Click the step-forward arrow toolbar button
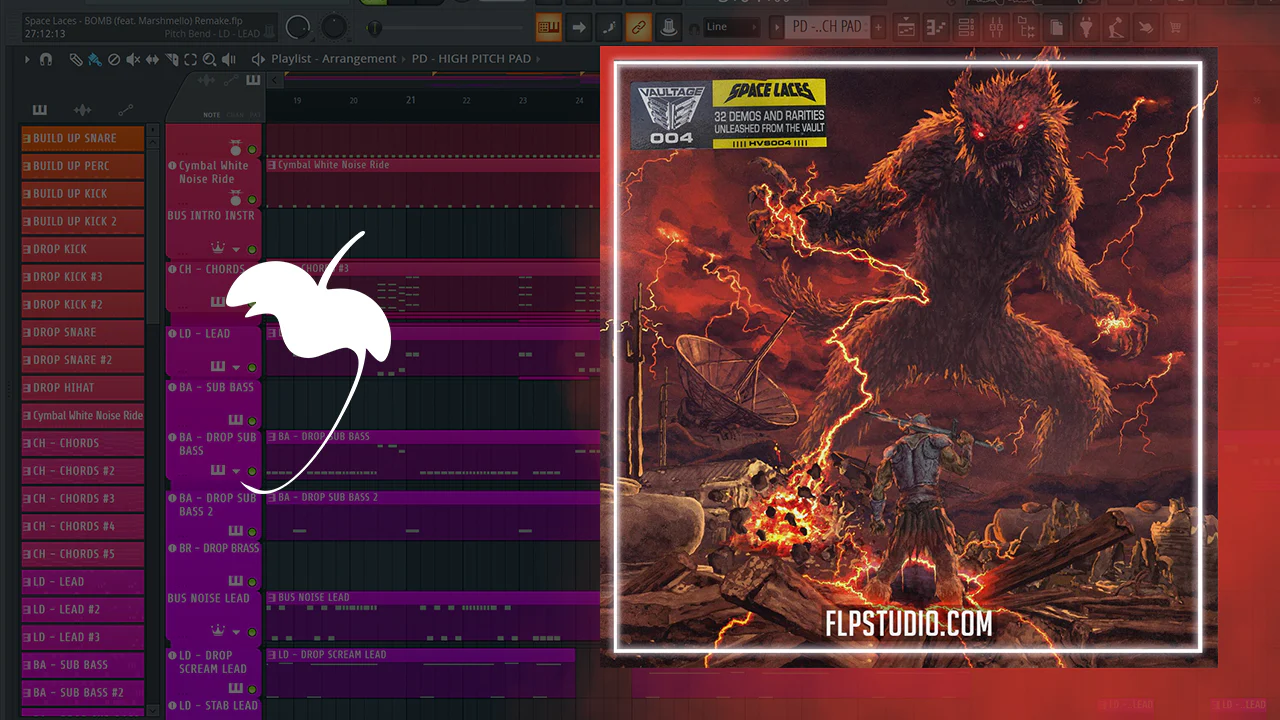 [x=578, y=27]
